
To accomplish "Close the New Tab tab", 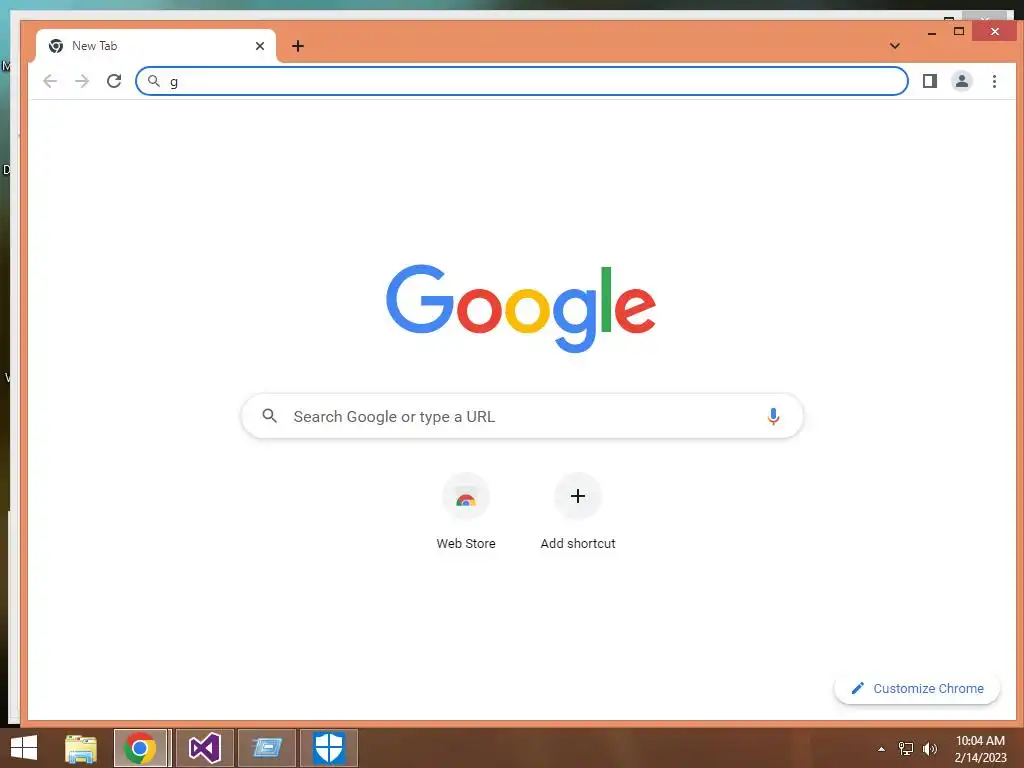I will (260, 46).
